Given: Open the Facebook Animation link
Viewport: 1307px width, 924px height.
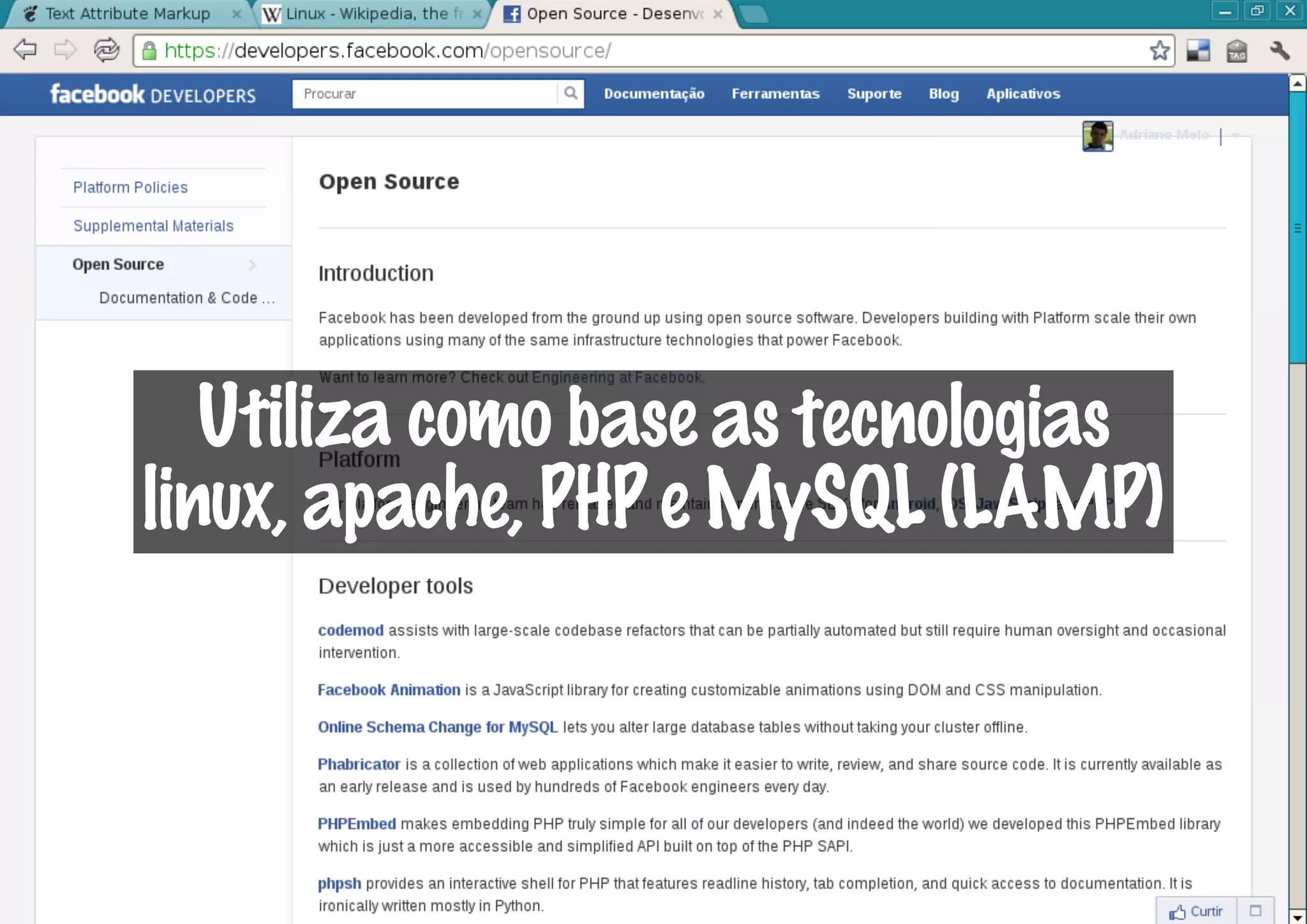Looking at the screenshot, I should pos(389,690).
